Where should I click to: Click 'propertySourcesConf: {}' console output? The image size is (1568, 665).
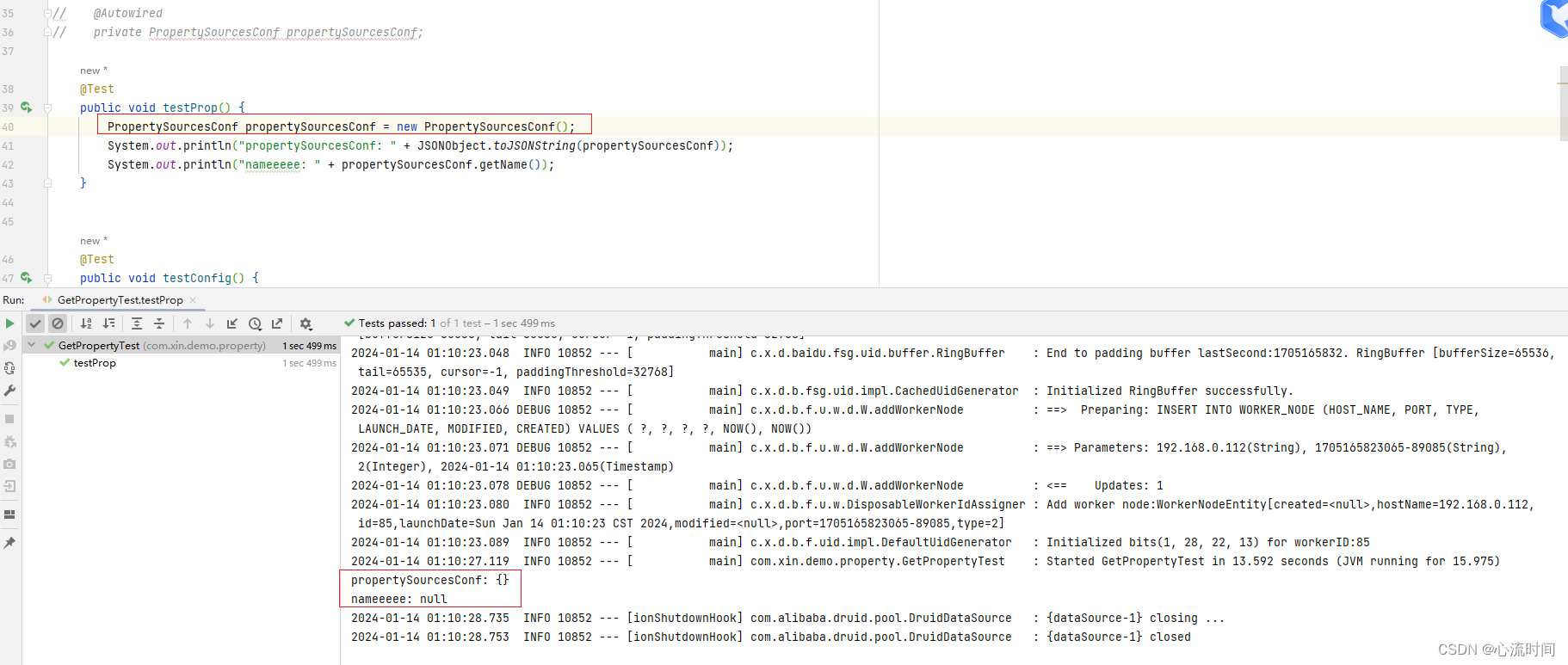pyautogui.click(x=430, y=580)
